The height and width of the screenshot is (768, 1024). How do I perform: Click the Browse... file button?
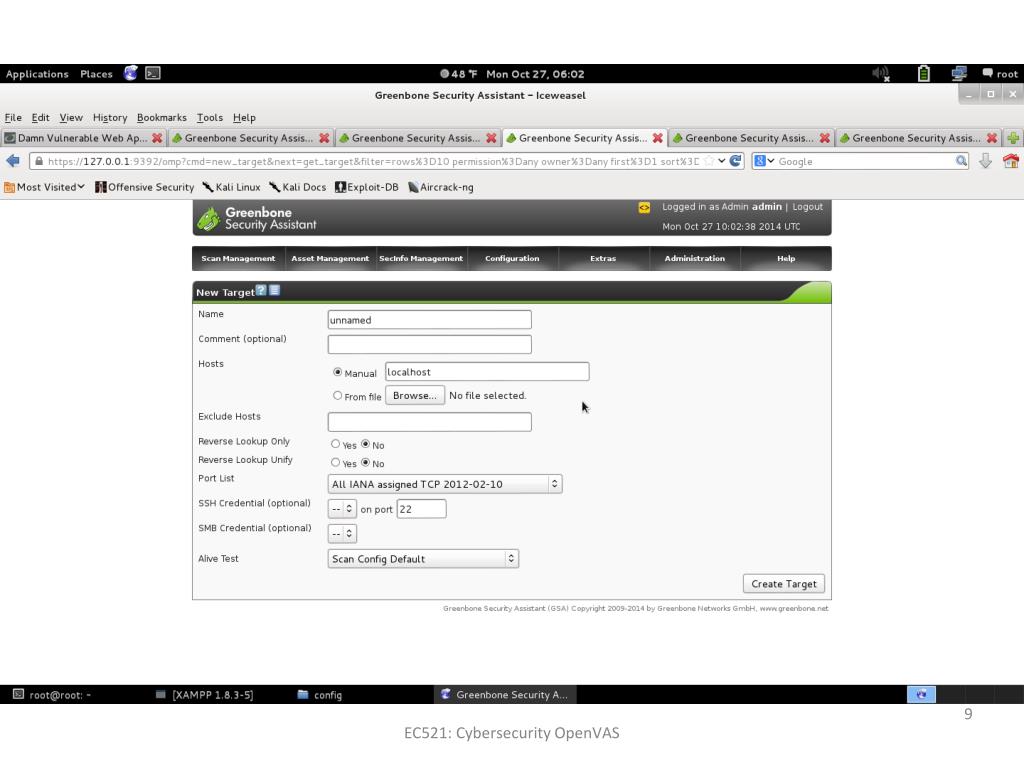(415, 395)
